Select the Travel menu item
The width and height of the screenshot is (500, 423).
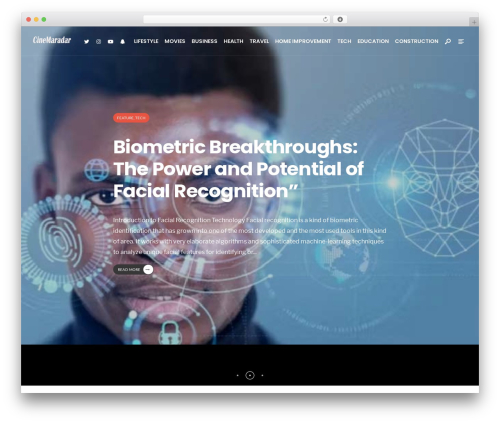tap(259, 41)
